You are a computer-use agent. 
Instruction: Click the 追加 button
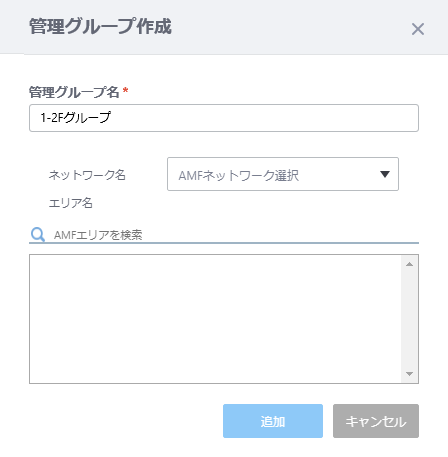pos(273,421)
